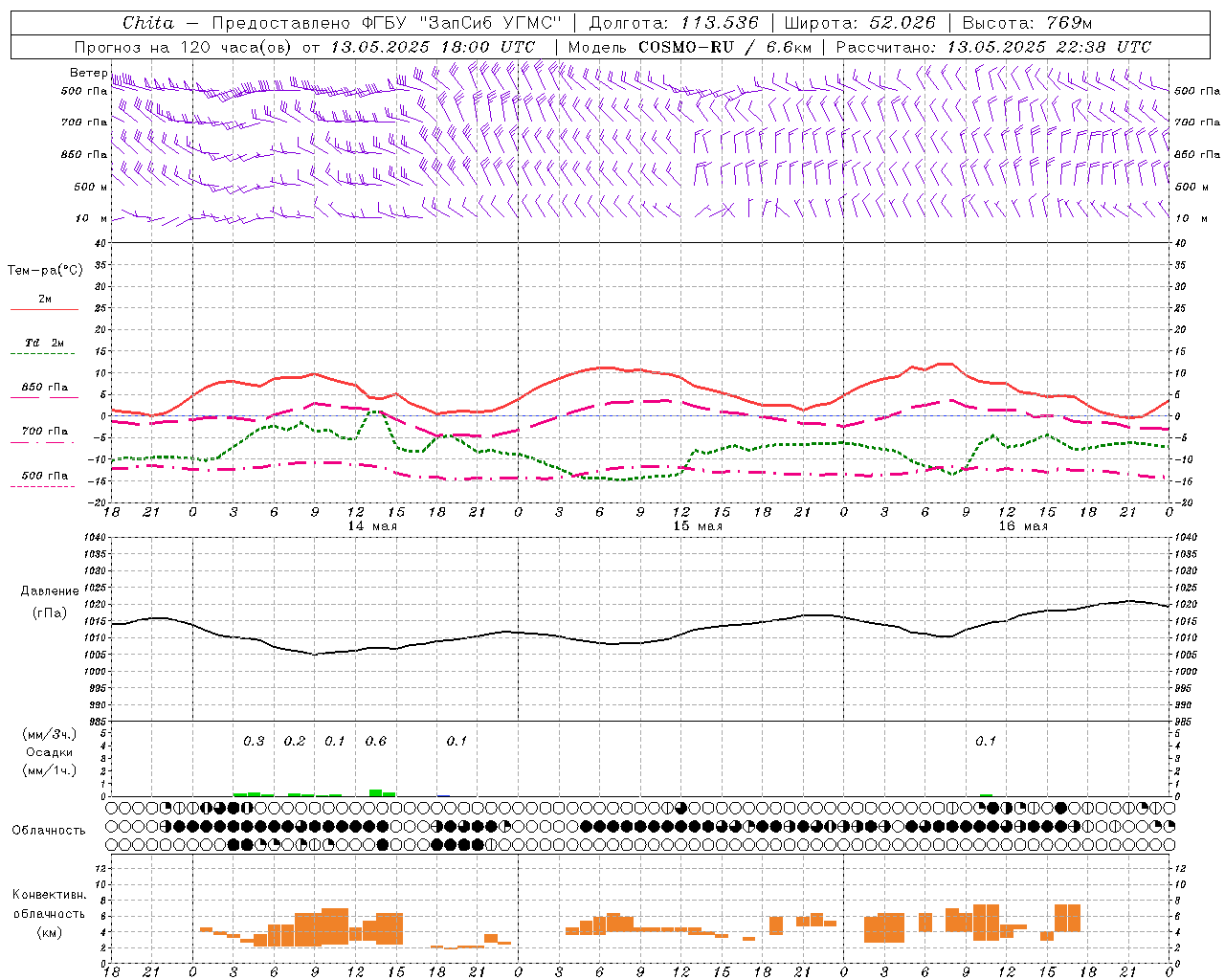Click the 1040 value on left pressure axis
The image size is (1225, 980).
pyautogui.click(x=94, y=537)
